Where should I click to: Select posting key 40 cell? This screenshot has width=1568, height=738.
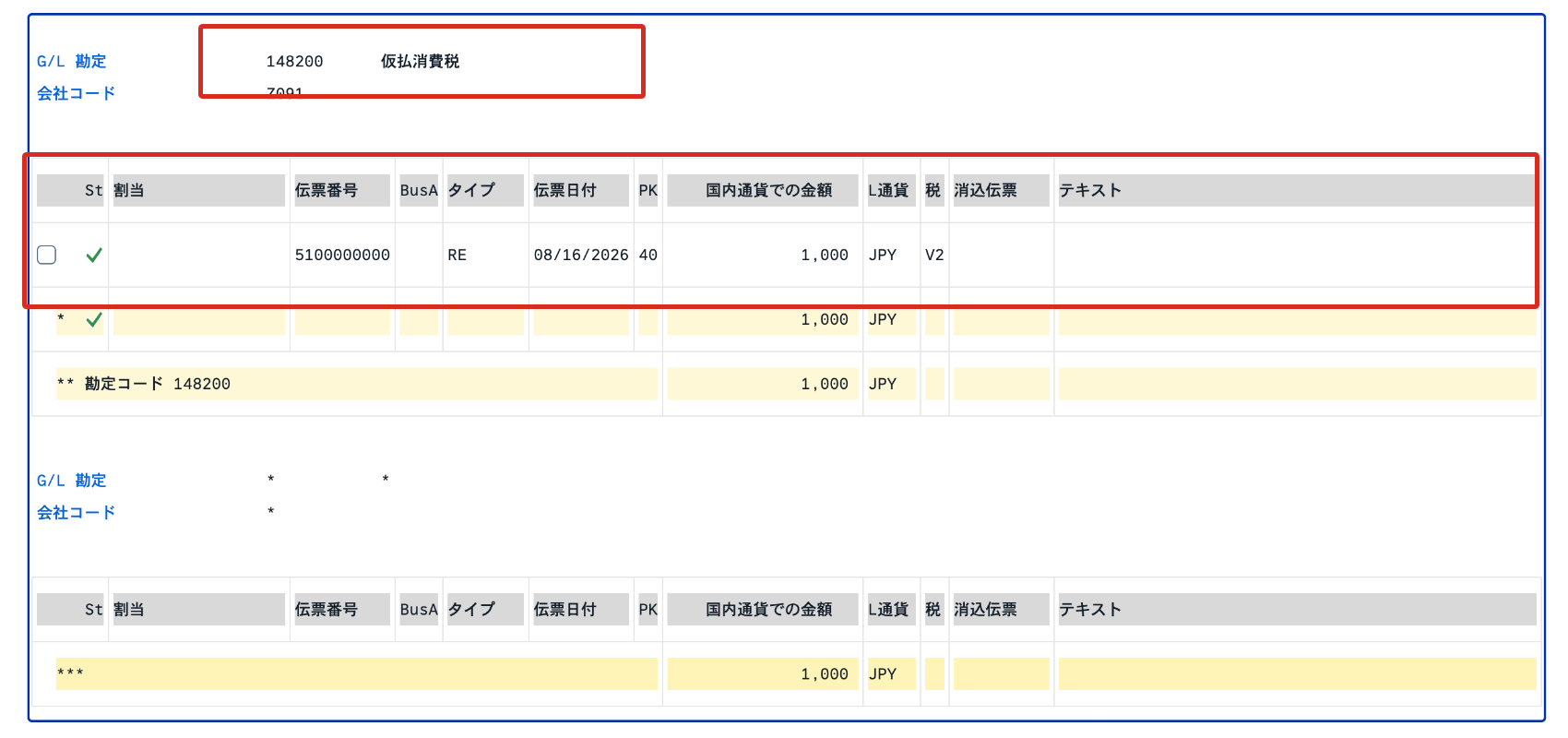click(x=648, y=255)
